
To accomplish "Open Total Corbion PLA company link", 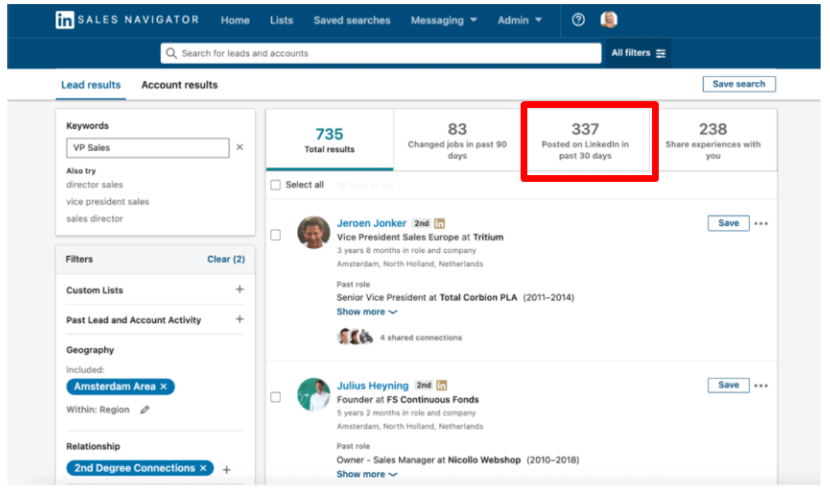I will (x=478, y=297).
